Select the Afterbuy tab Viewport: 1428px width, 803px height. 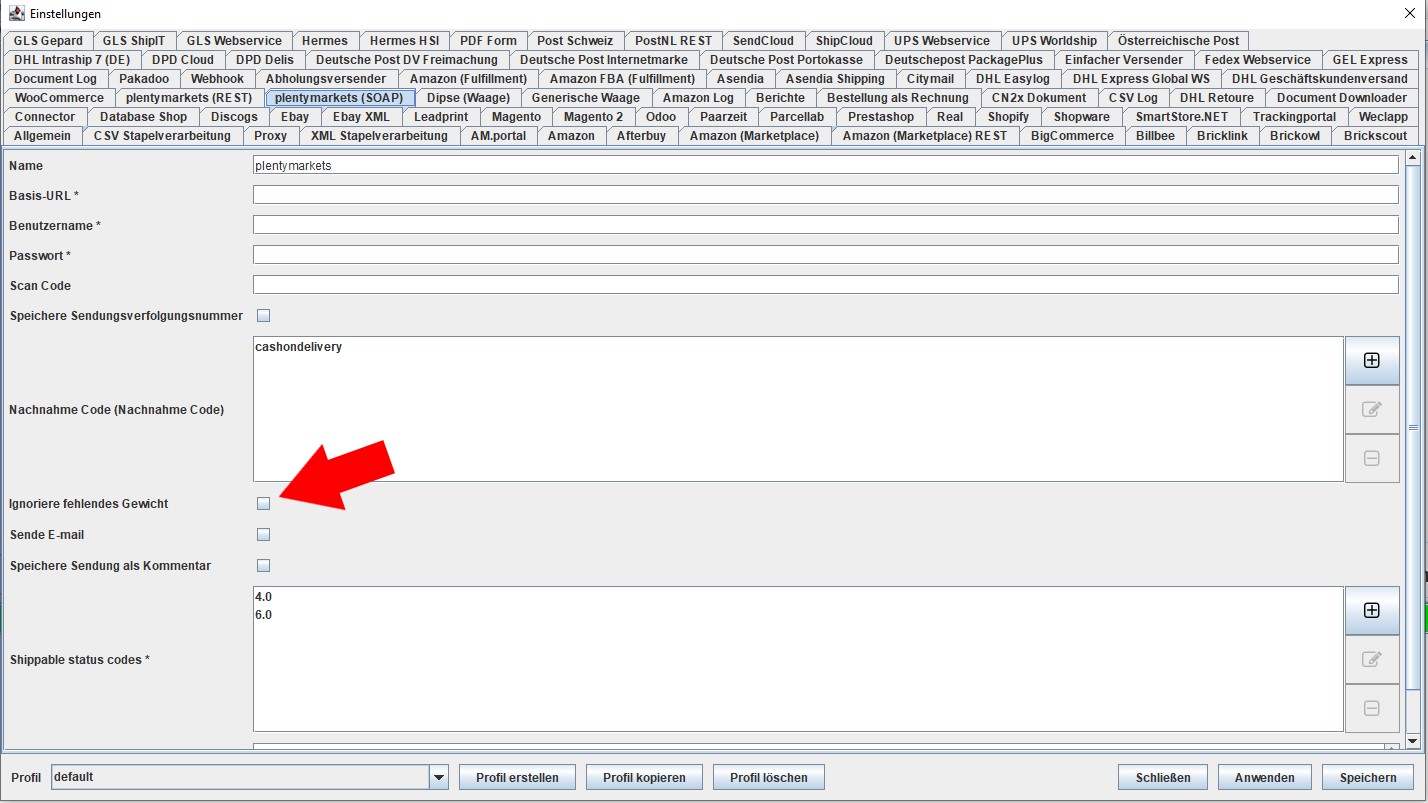click(641, 136)
